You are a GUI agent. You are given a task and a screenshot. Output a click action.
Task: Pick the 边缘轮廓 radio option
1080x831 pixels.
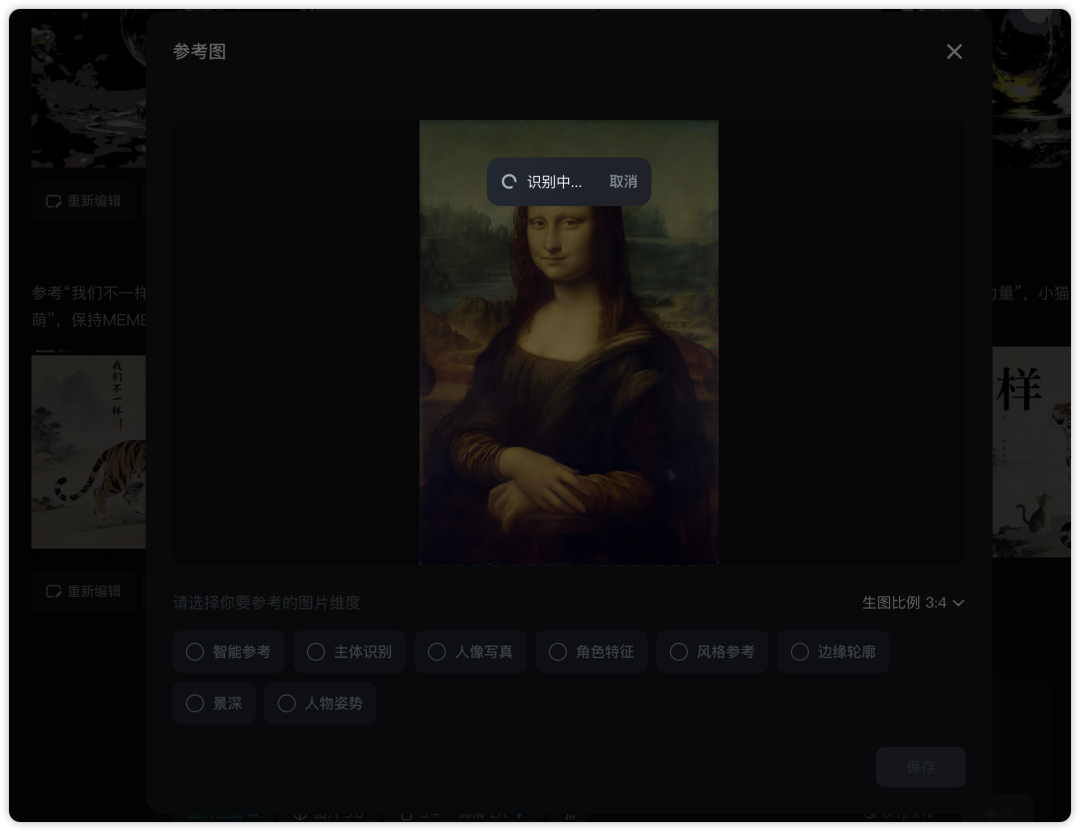pos(833,651)
